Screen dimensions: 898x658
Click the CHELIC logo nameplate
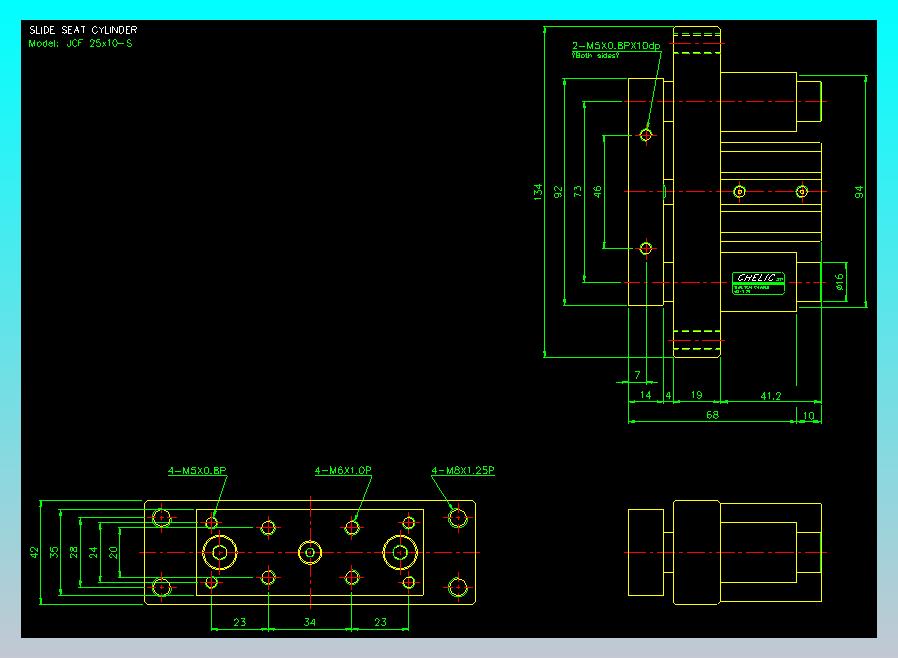click(759, 279)
